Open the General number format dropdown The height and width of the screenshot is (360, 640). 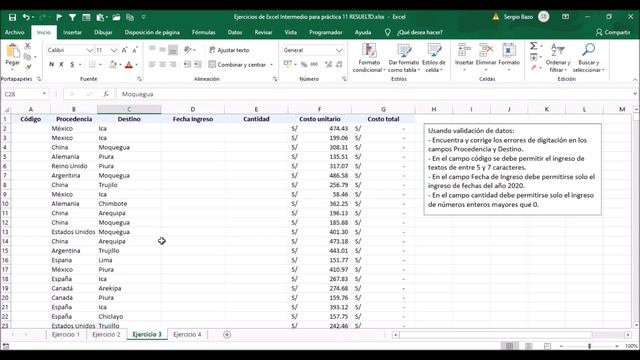tap(339, 50)
